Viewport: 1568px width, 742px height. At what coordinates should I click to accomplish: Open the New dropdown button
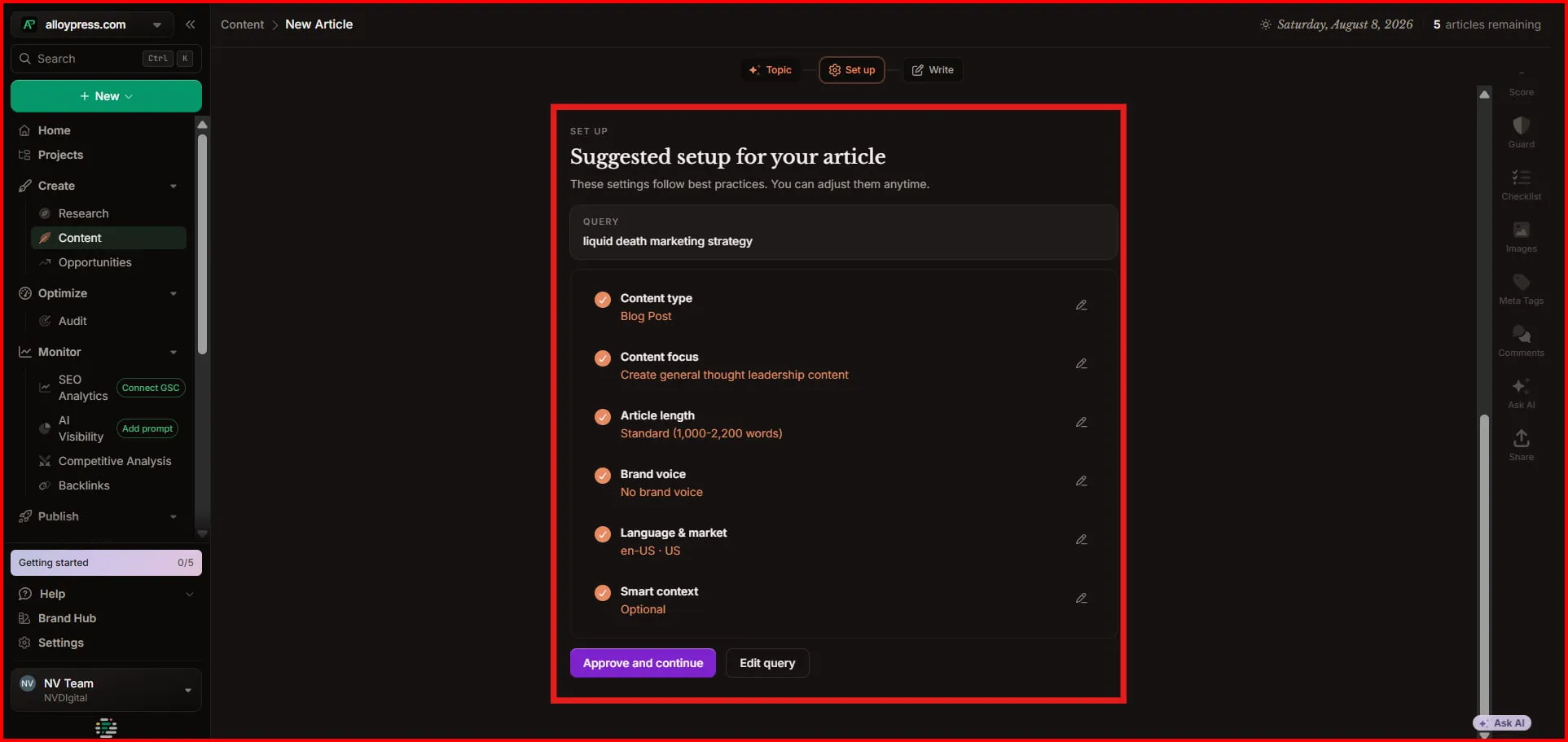coord(106,96)
